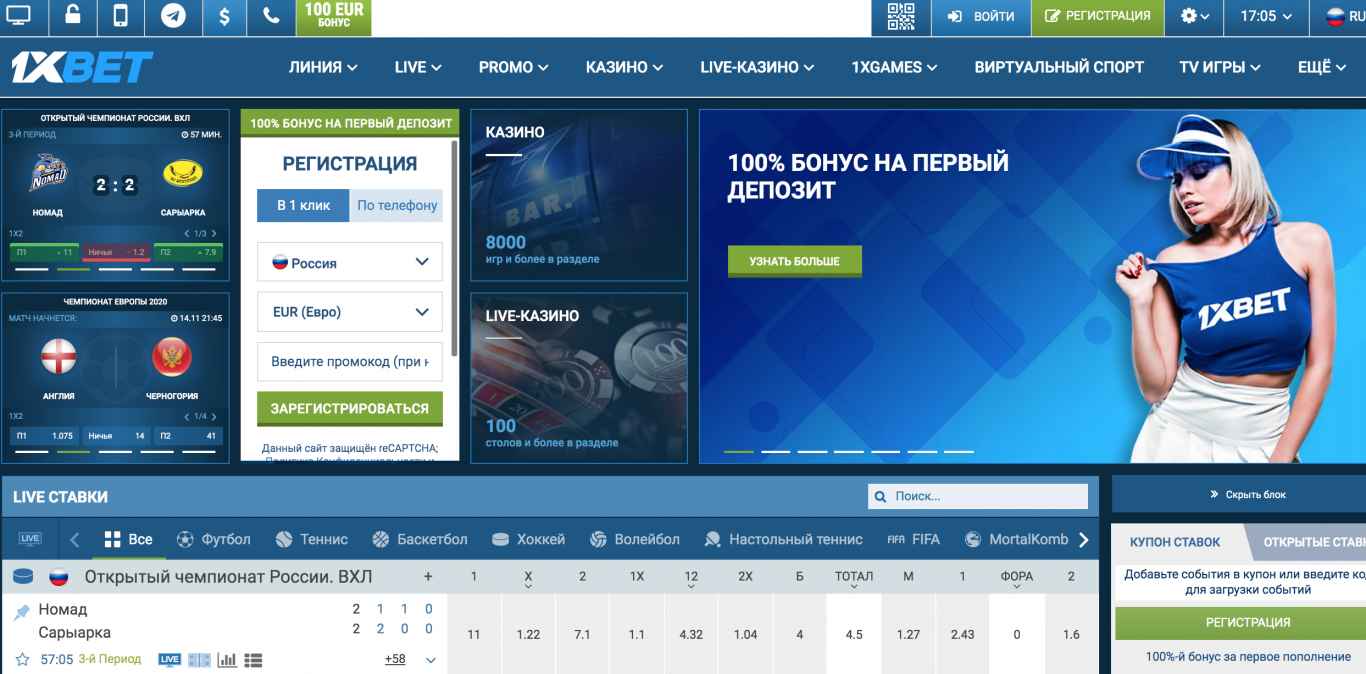Screen dimensions: 1366x674
Task: Filter live bets by Баскетбол
Action: (420, 539)
